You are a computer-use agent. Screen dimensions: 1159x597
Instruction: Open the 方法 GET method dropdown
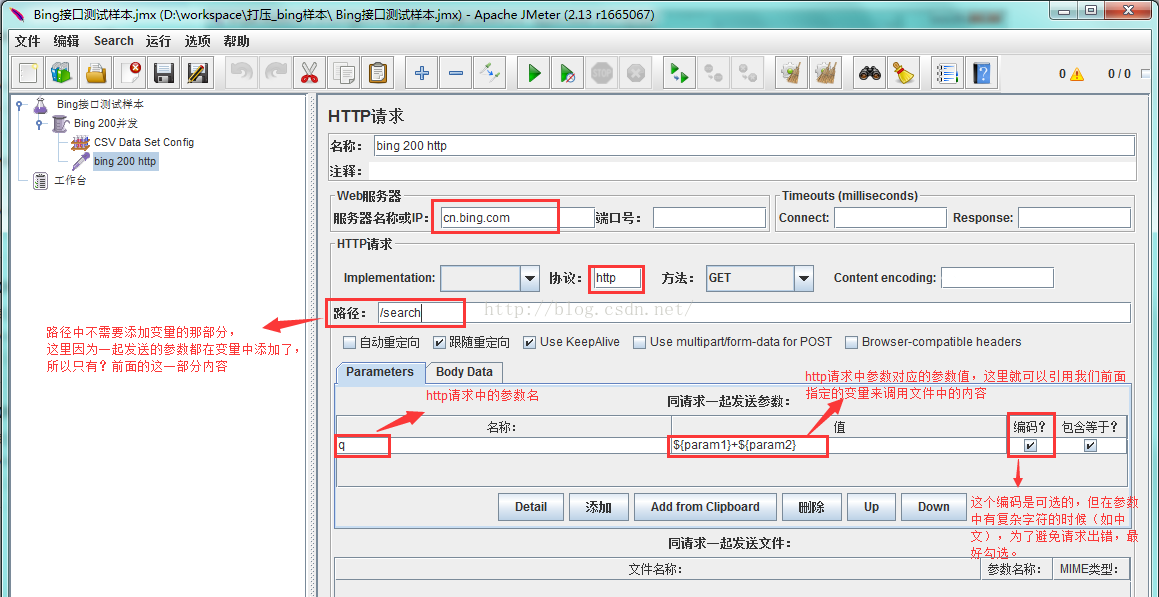click(804, 279)
